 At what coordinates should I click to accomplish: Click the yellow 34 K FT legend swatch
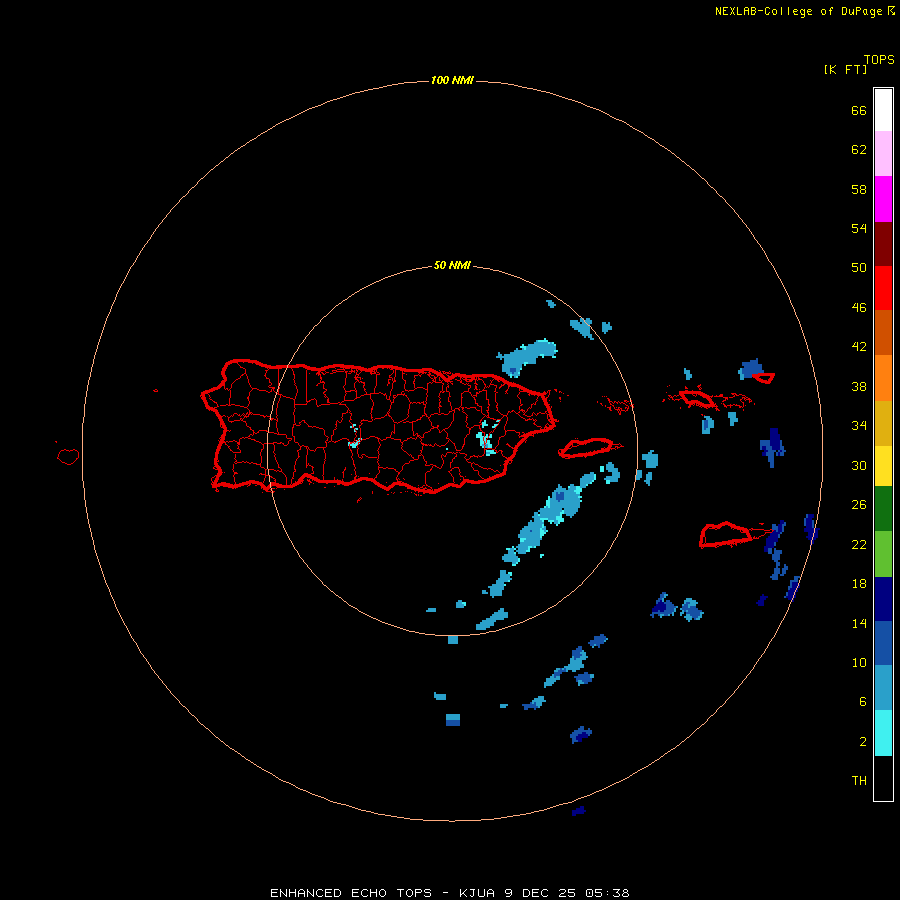pos(883,466)
